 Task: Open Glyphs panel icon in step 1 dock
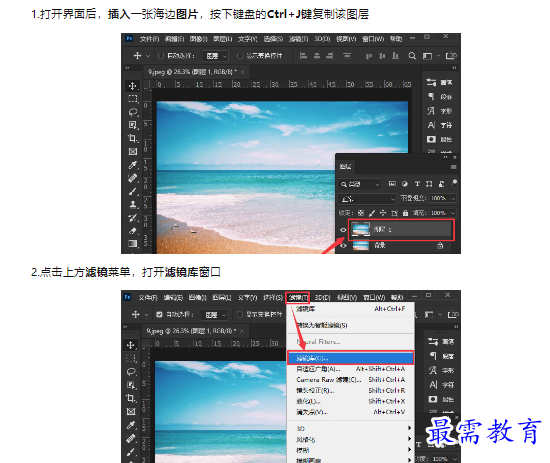coord(431,111)
